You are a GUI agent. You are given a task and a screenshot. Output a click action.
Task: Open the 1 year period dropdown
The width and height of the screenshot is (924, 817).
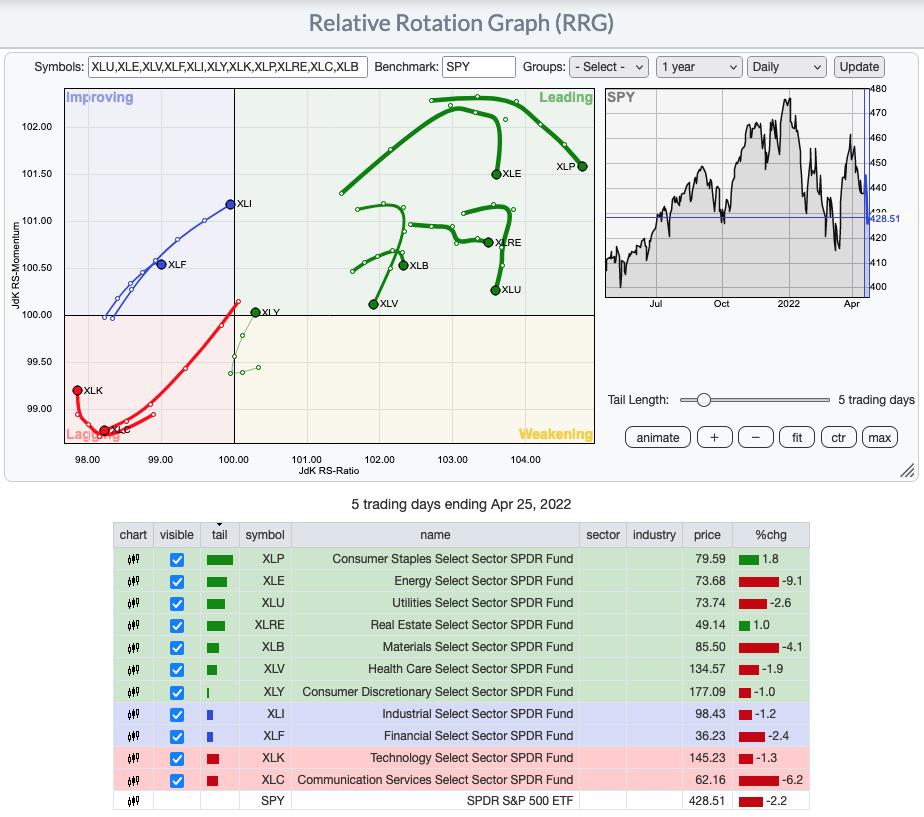pyautogui.click(x=698, y=67)
